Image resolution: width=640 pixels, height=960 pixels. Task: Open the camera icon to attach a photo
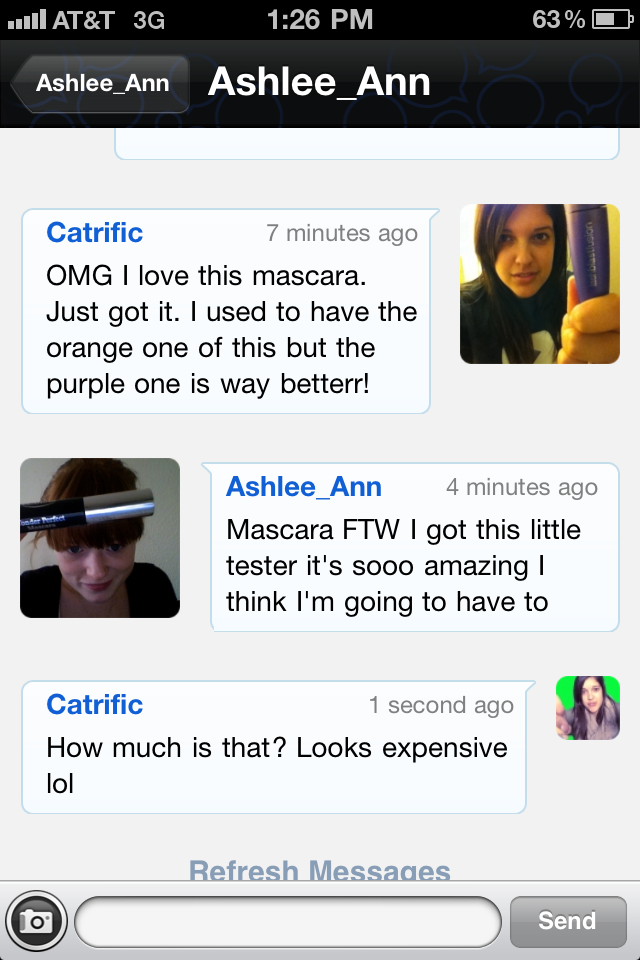click(36, 921)
